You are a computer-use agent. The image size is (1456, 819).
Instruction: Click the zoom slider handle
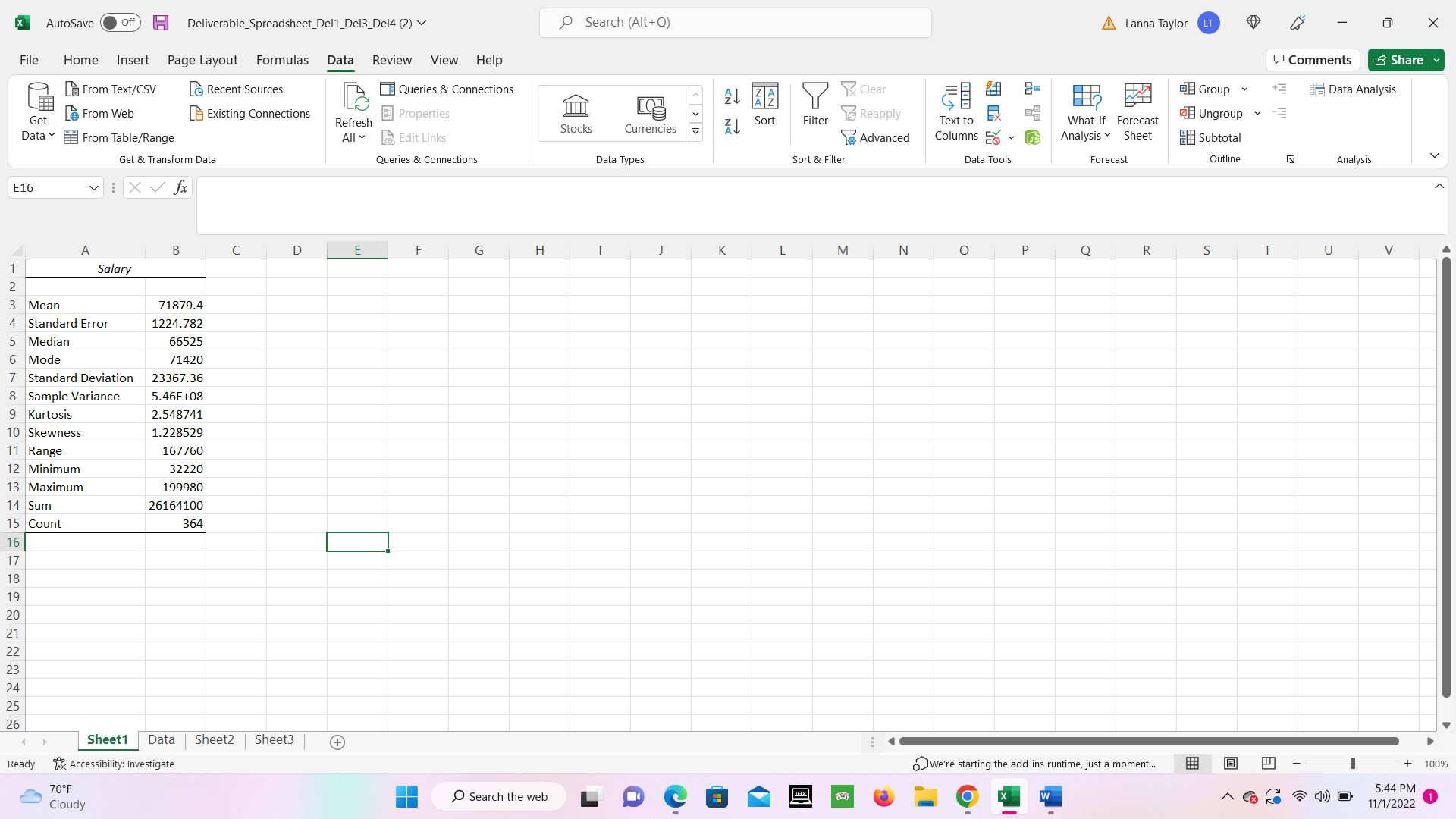1352,764
